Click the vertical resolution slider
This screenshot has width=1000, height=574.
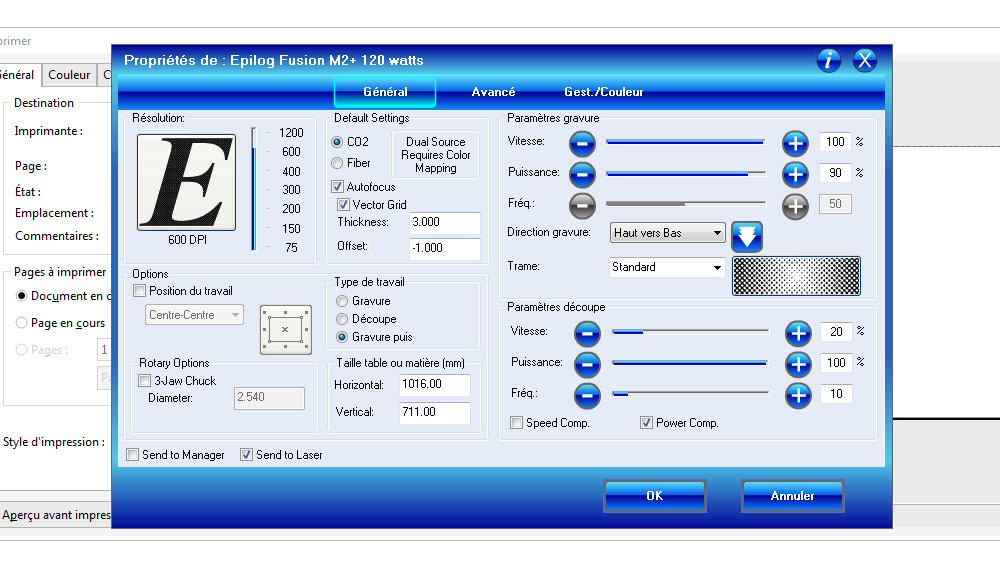pos(254,189)
